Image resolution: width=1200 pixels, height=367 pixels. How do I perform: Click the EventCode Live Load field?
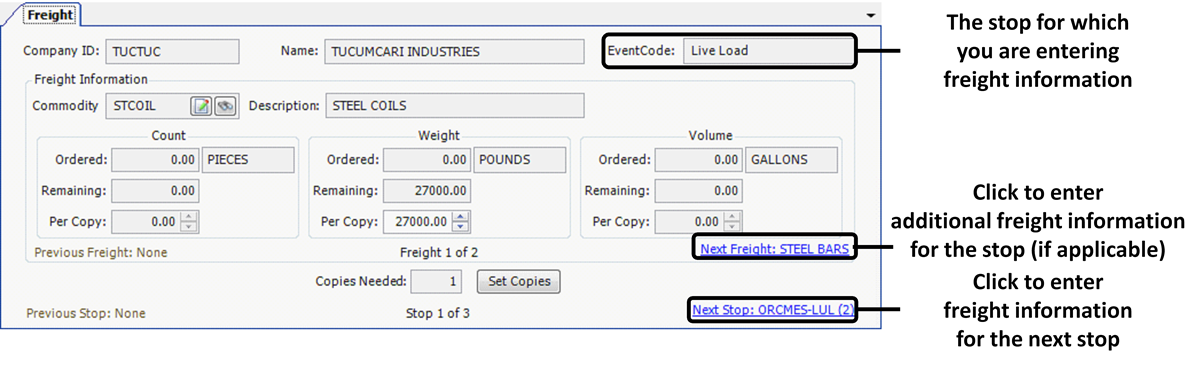click(766, 51)
